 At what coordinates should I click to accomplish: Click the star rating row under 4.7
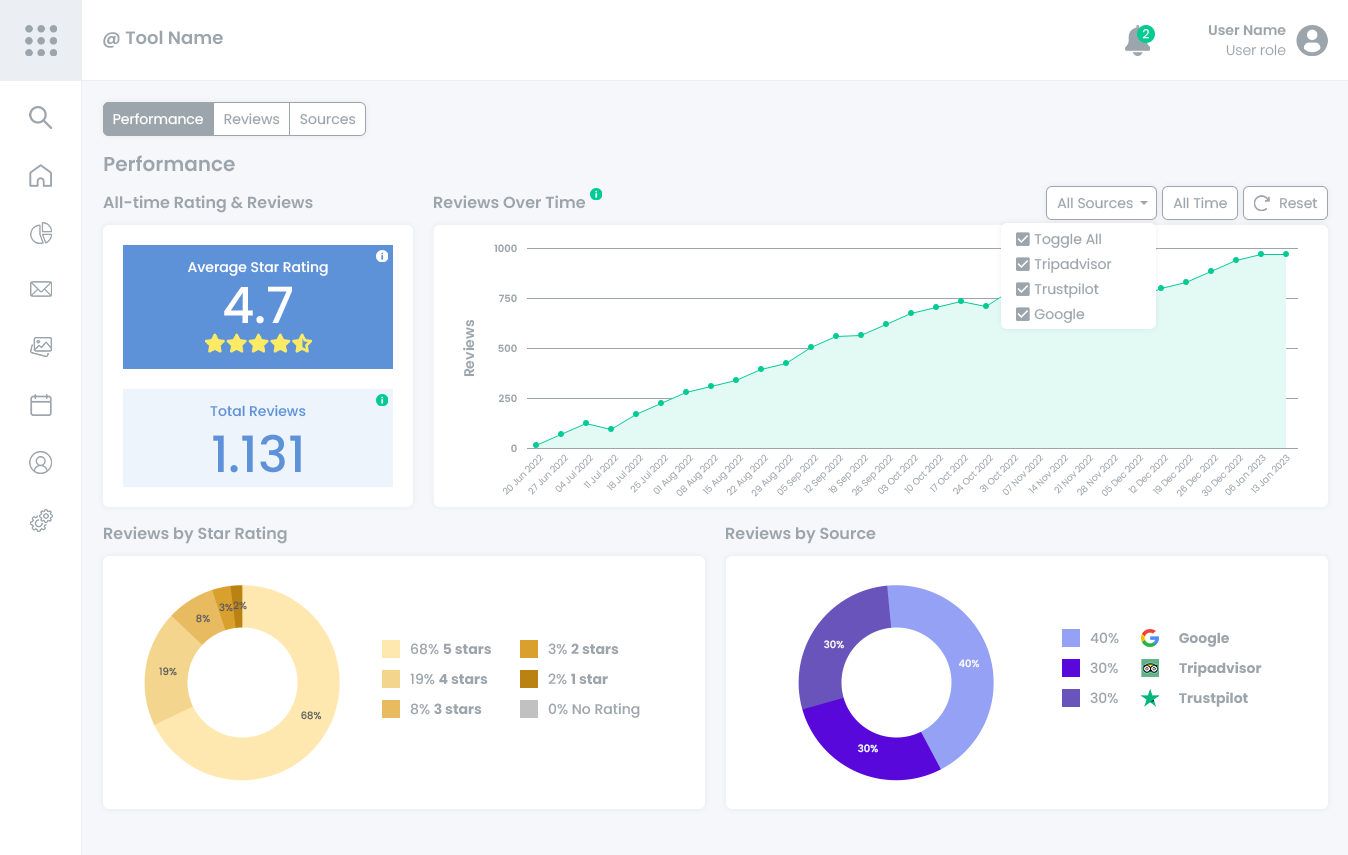pyautogui.click(x=258, y=344)
